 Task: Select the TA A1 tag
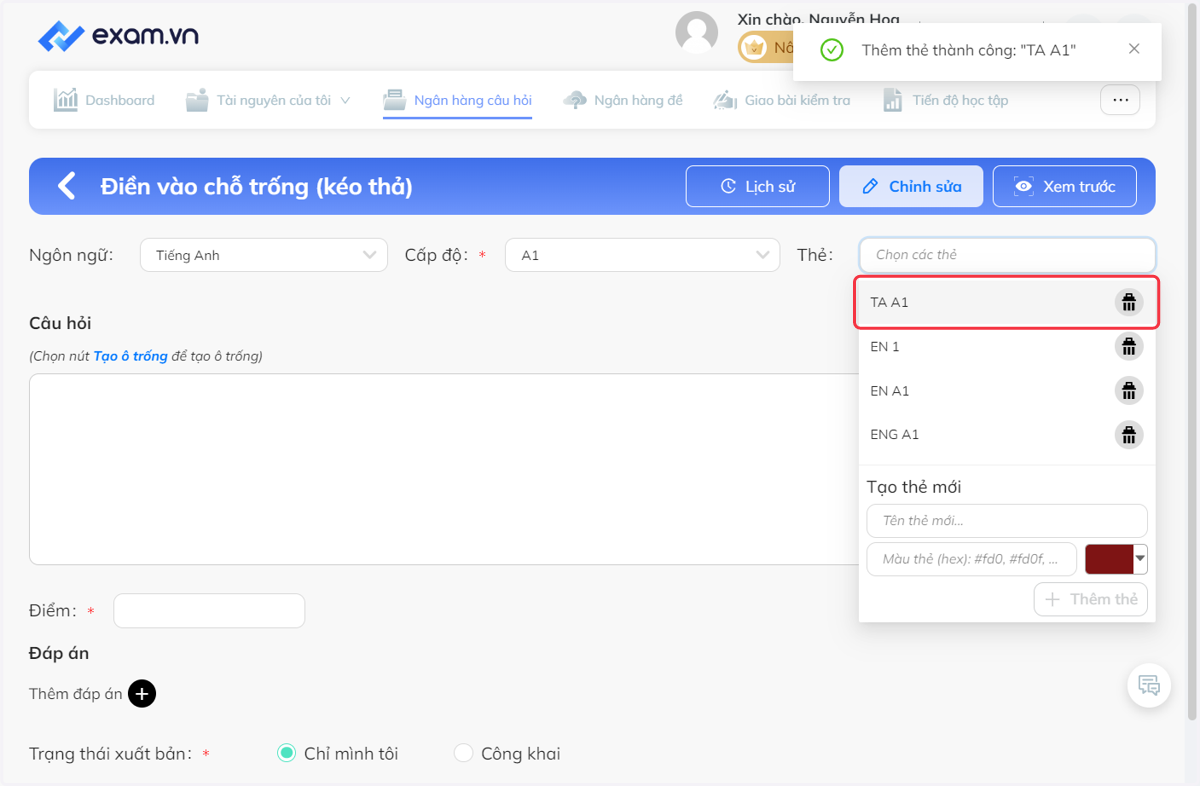[1007, 302]
